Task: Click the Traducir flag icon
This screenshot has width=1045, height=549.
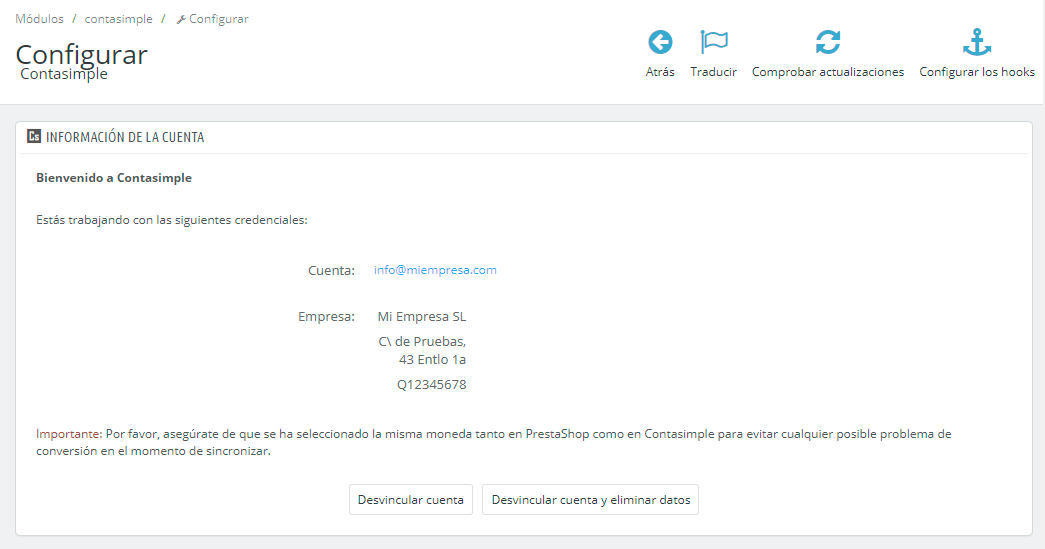Action: click(x=714, y=42)
